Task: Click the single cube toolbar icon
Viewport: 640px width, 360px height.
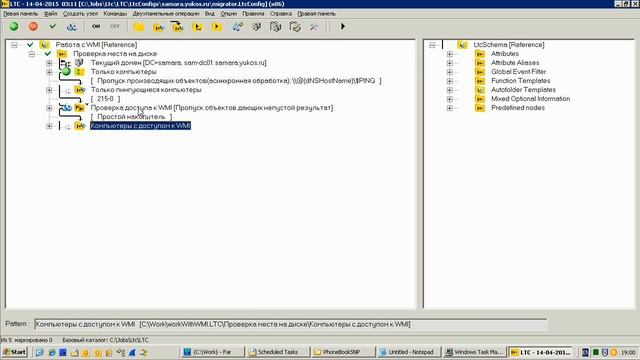Action: 256,27
